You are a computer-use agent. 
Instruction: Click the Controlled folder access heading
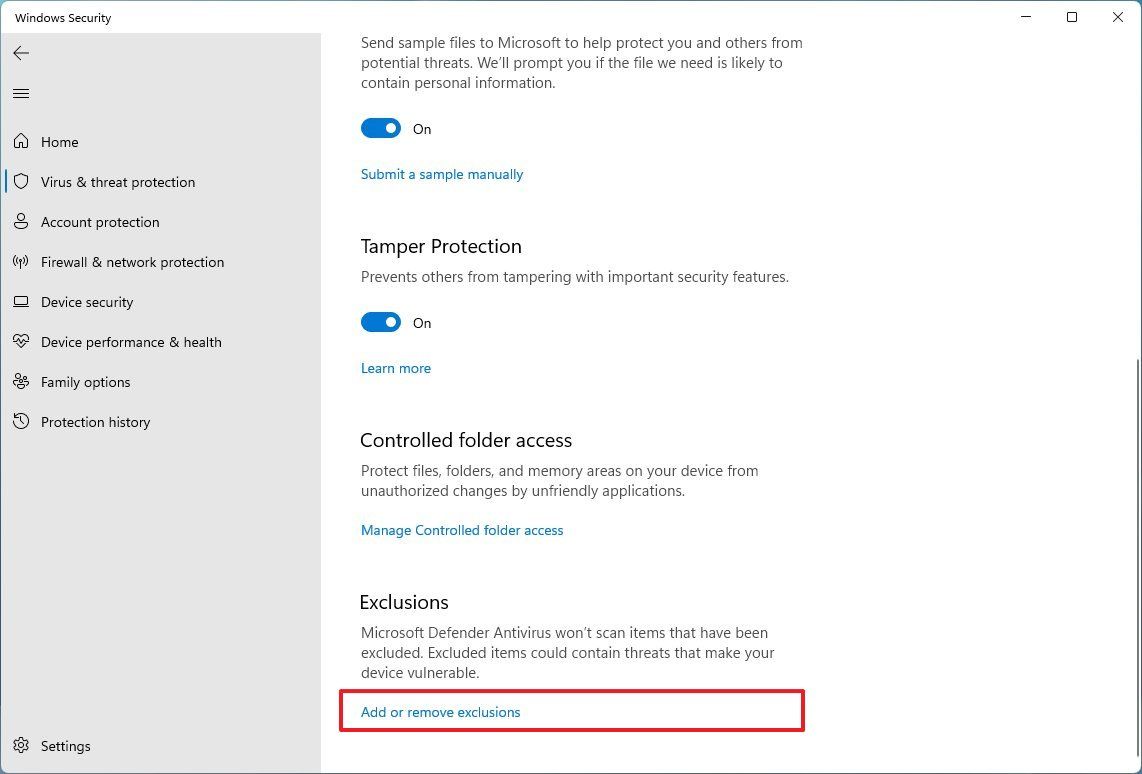pos(466,440)
